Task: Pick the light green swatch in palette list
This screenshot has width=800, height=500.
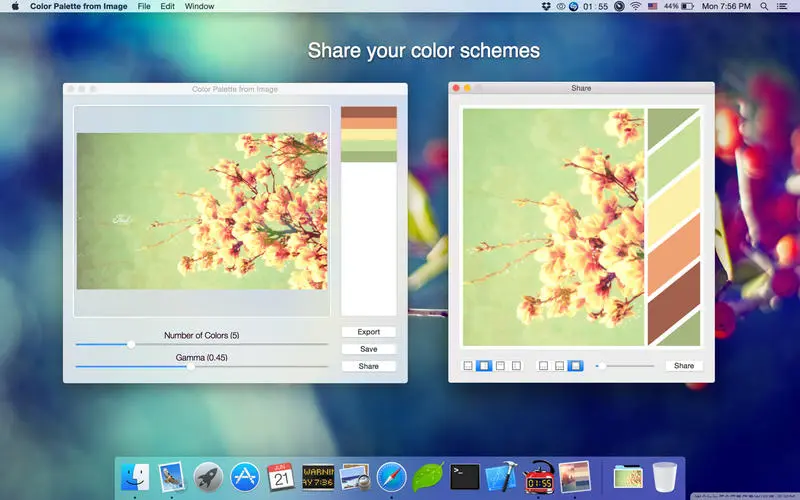Action: click(x=368, y=146)
